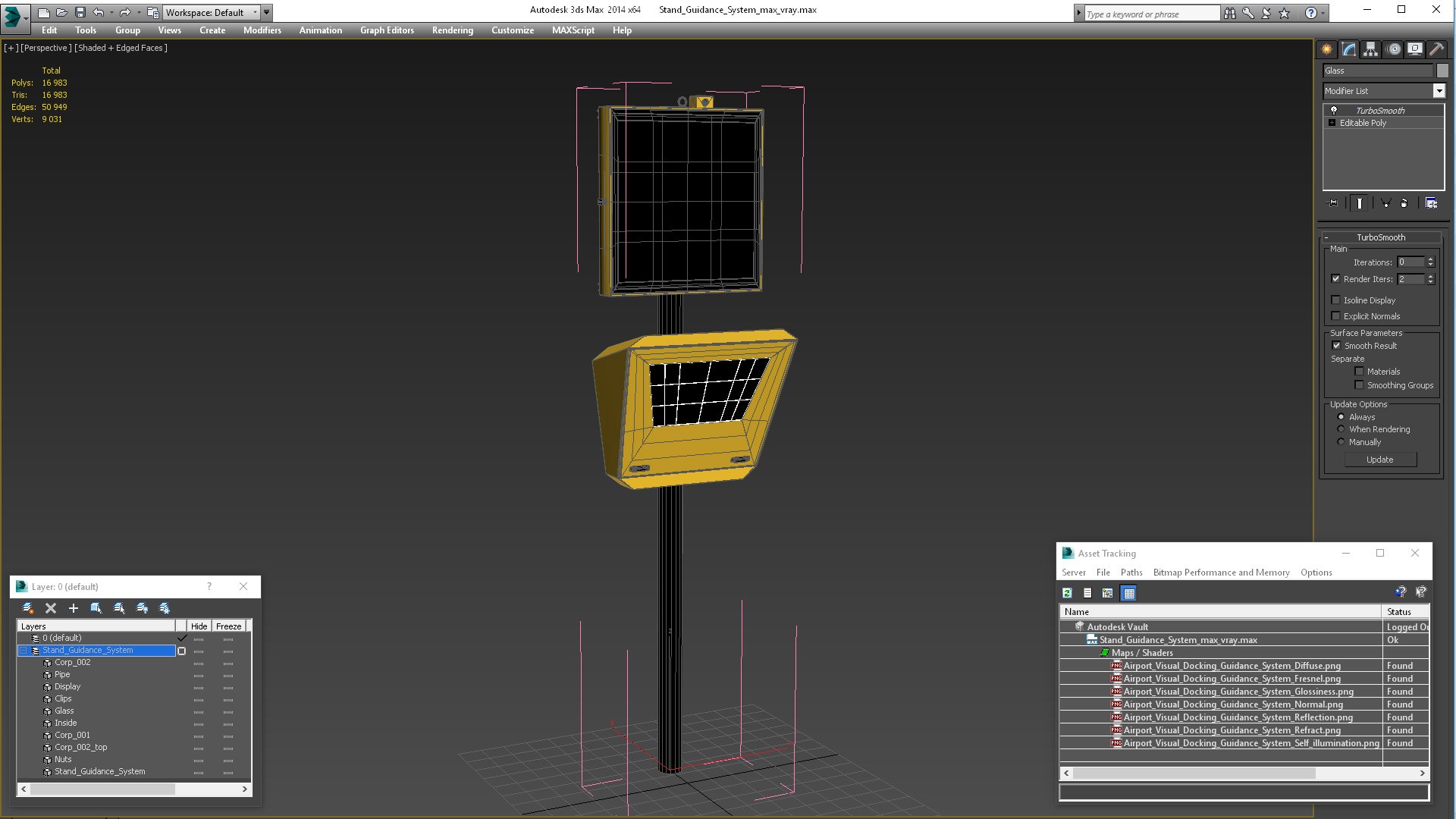Expand the Editable Poly plus sign
The height and width of the screenshot is (819, 1456).
pos(1332,123)
